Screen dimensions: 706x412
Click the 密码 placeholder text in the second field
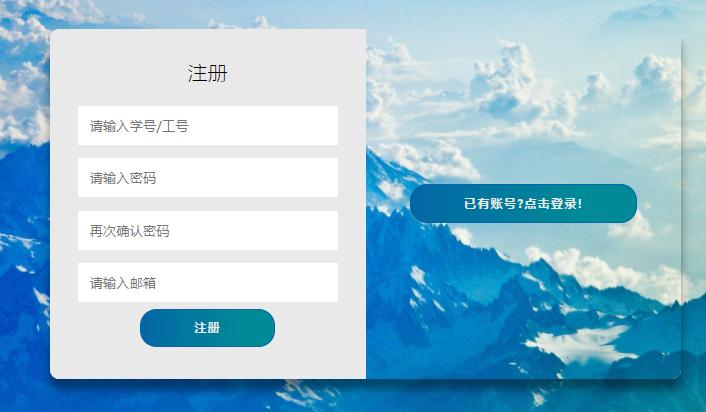tap(143, 178)
